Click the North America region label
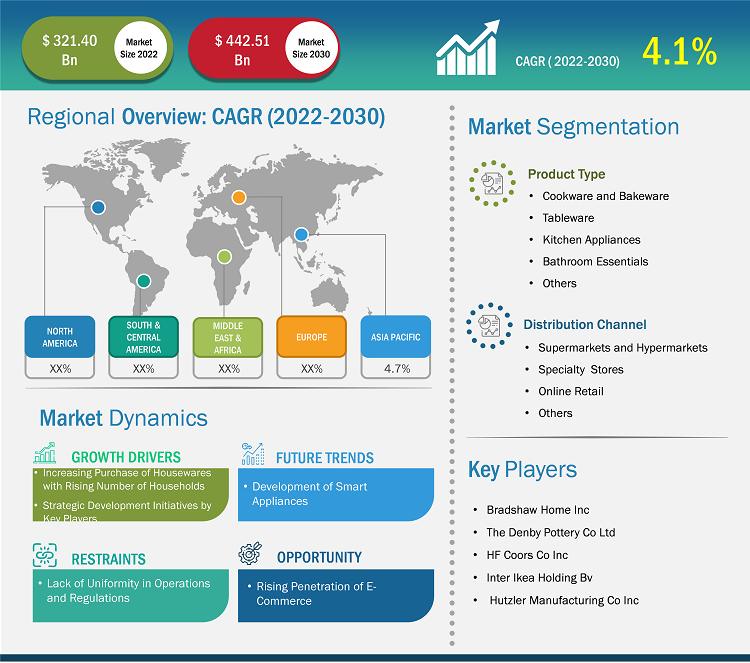The width and height of the screenshot is (750, 663). pos(59,337)
